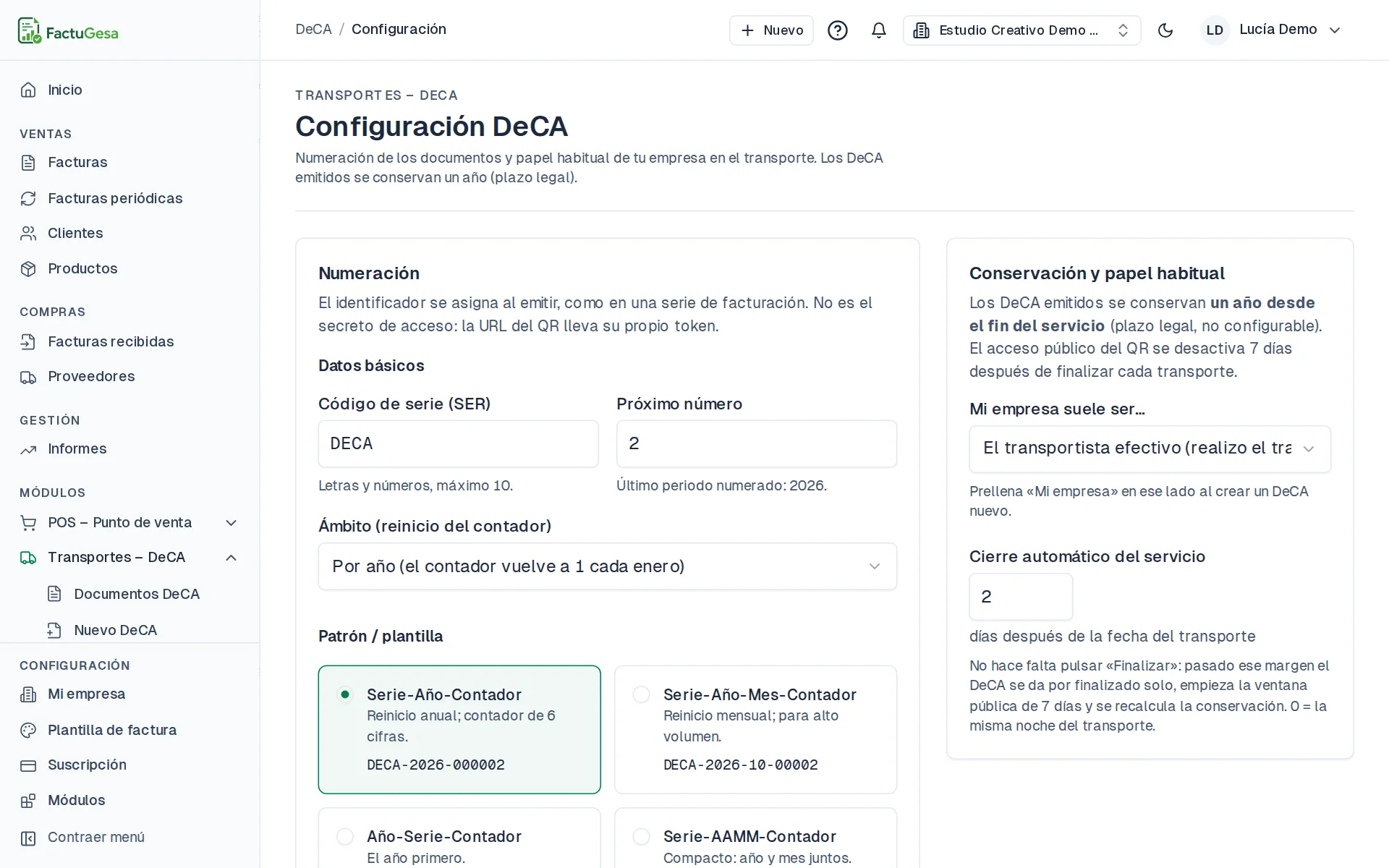Click the Facturas recibidas icon
Viewport: 1389px width, 868px height.
28,341
